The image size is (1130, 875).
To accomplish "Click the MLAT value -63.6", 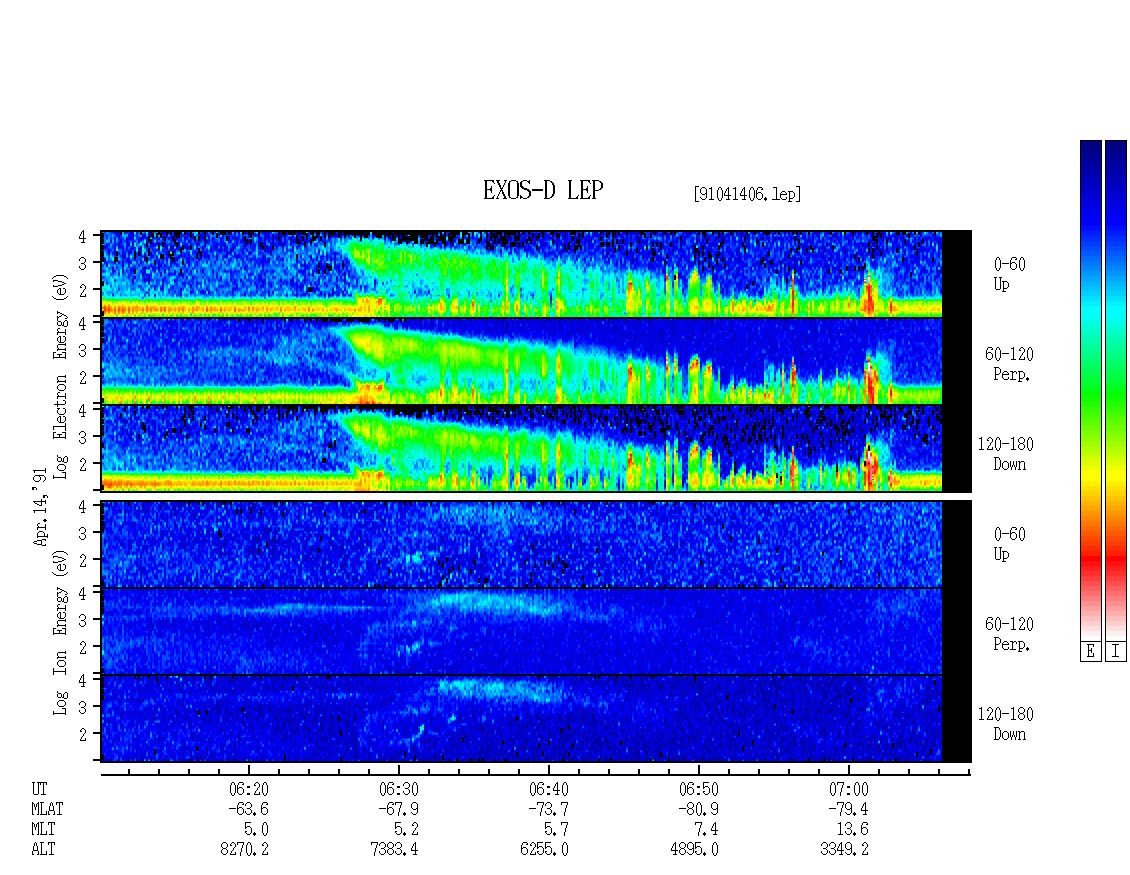I will 249,809.
